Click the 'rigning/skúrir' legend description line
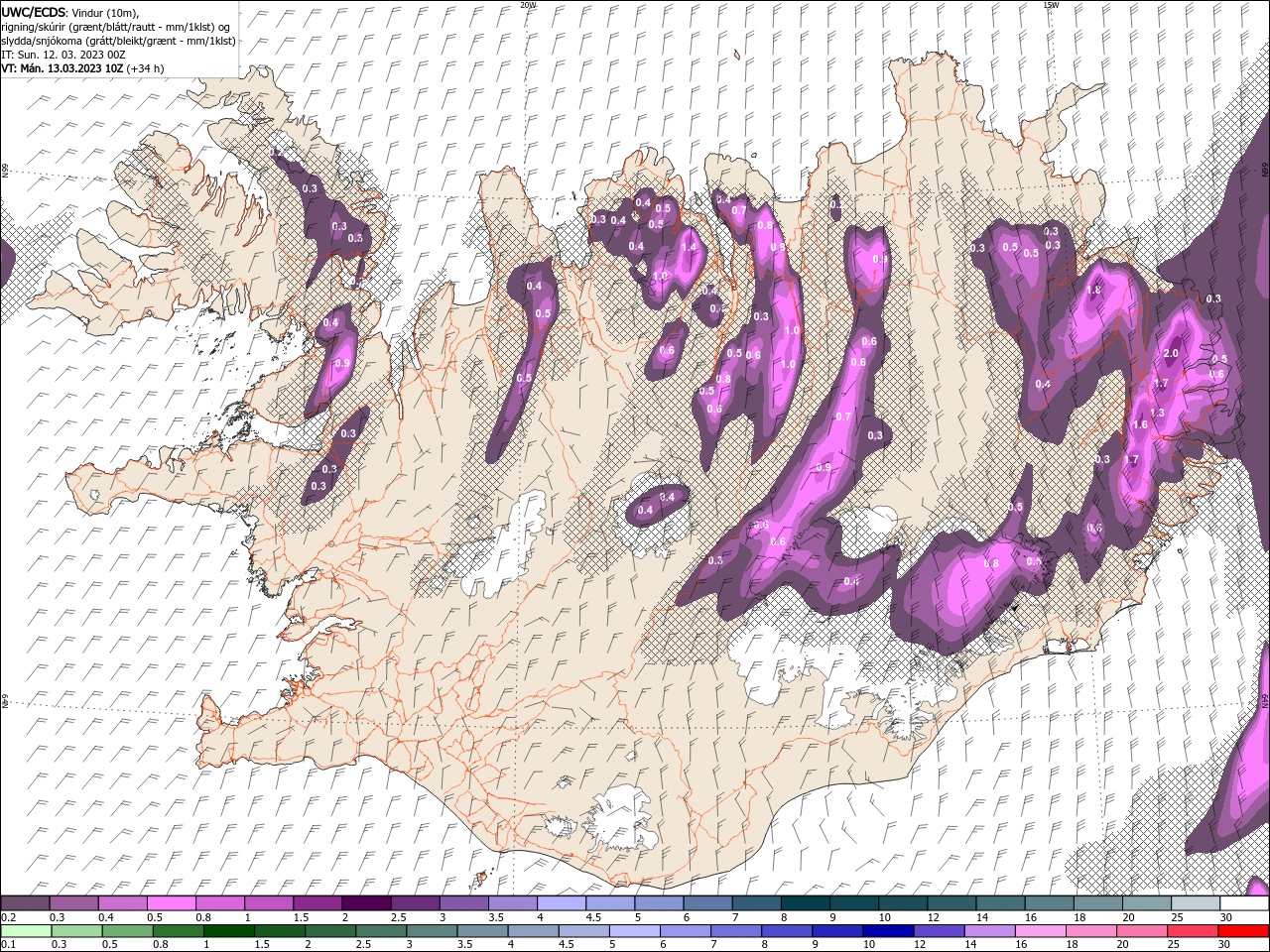 pos(117,26)
